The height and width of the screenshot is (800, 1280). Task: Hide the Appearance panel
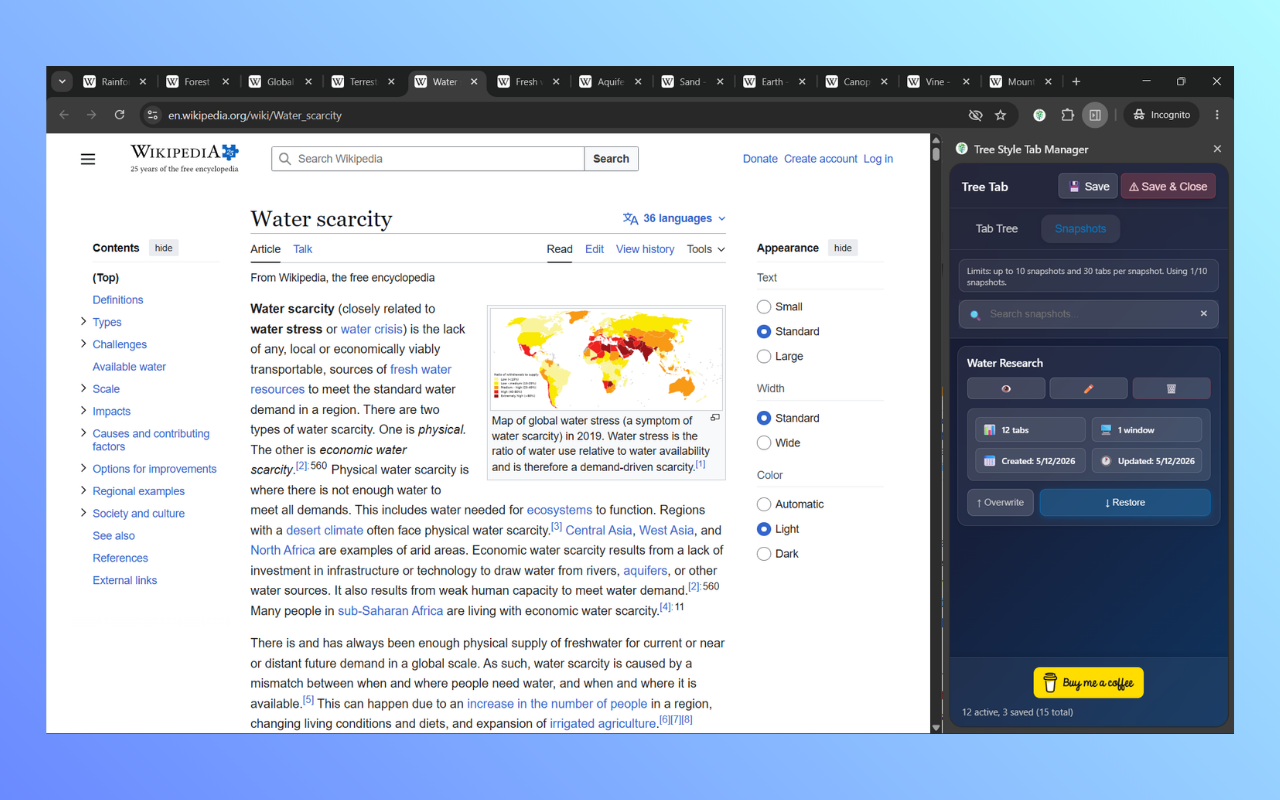(x=843, y=248)
